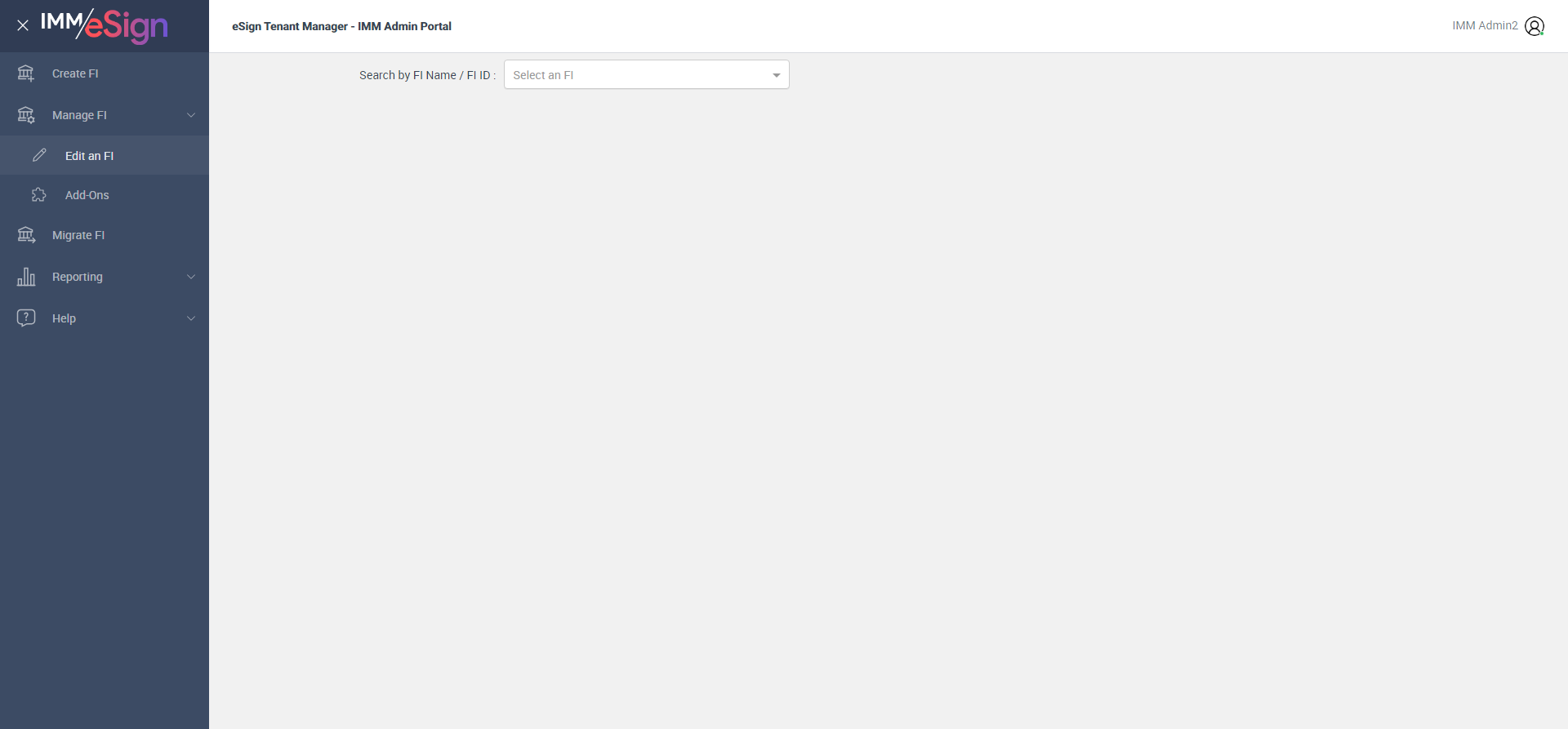This screenshot has height=729, width=1568.
Task: Click the Manage FI bank-gear icon
Action: tap(26, 115)
